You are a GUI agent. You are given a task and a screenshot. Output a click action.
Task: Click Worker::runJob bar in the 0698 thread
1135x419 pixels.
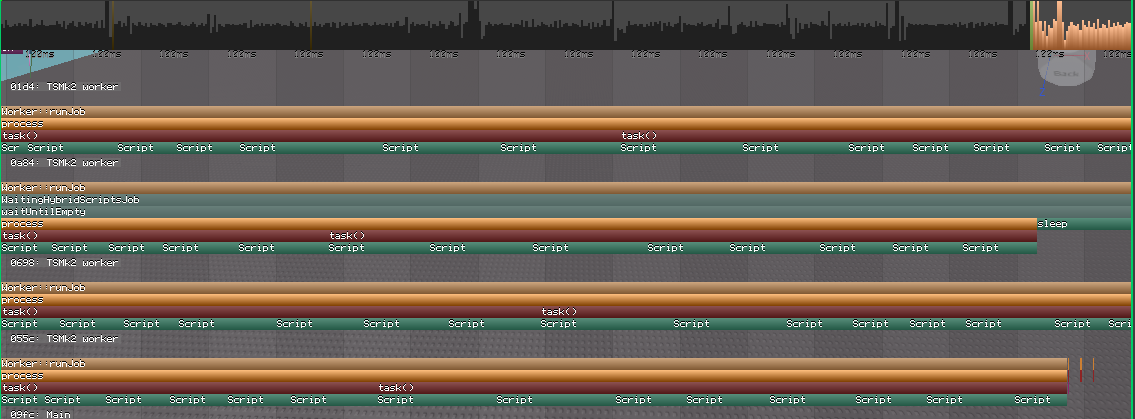(x=565, y=288)
